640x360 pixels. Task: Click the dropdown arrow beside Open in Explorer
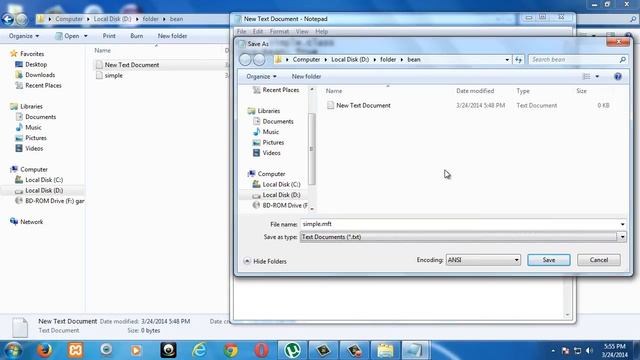[x=86, y=36]
